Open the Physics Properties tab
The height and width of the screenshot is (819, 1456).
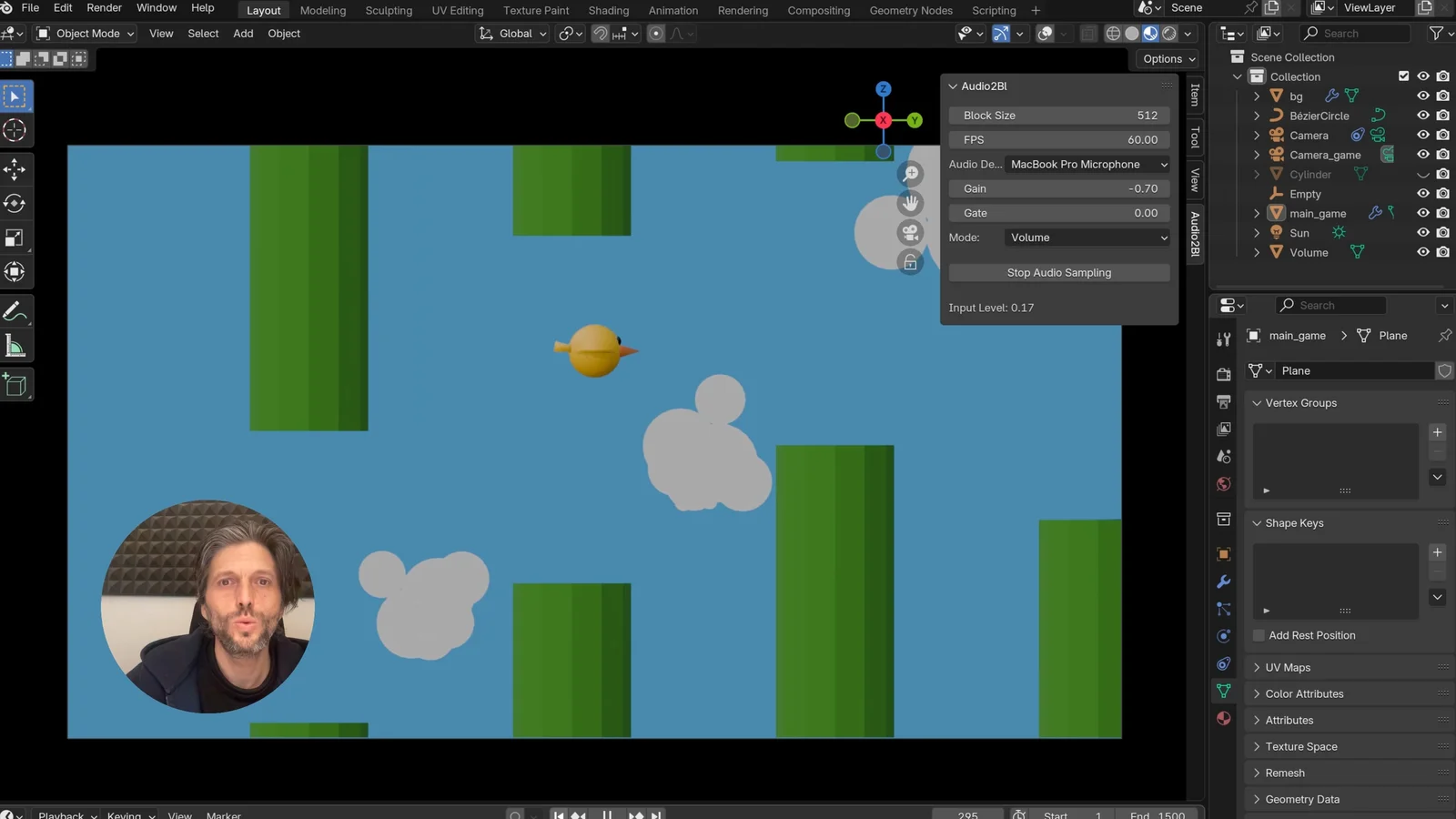click(x=1224, y=636)
